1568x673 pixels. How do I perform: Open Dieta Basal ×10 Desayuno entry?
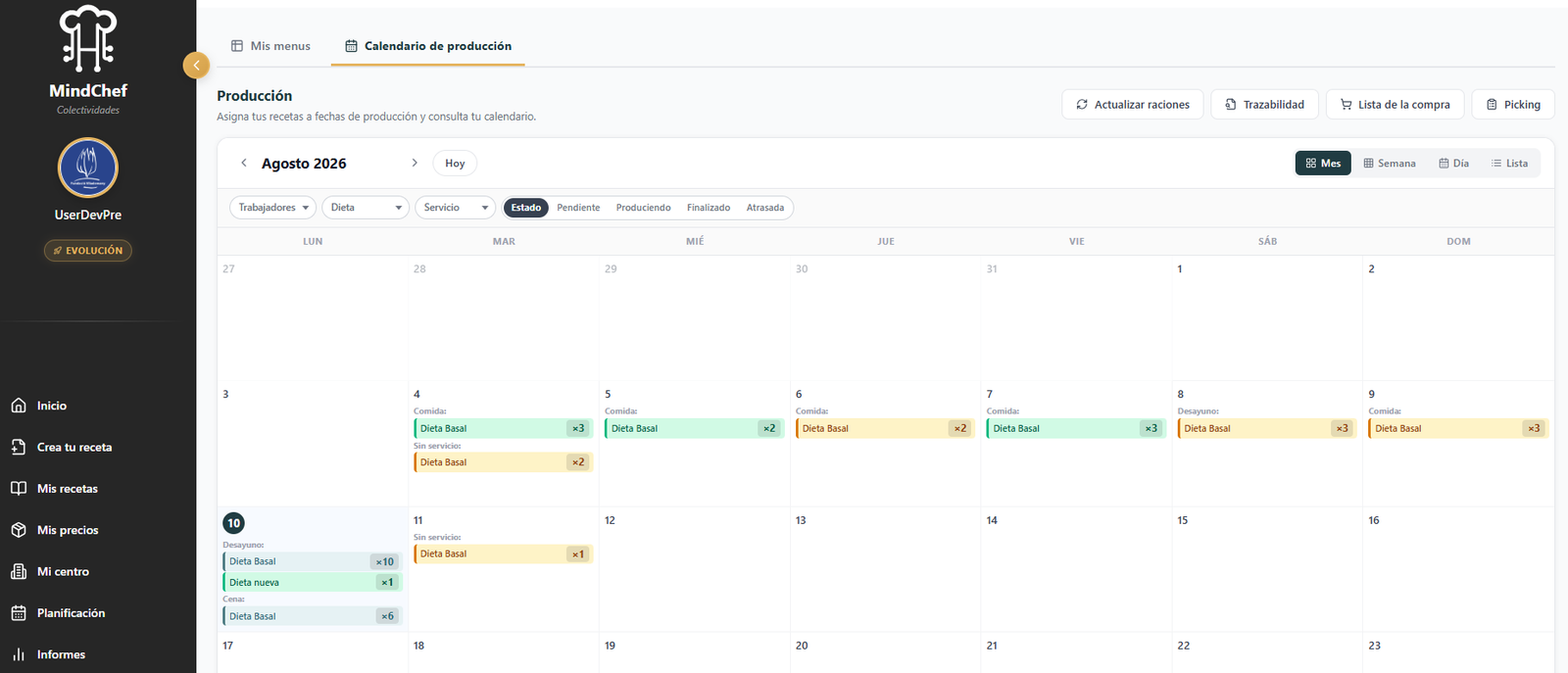coord(313,561)
